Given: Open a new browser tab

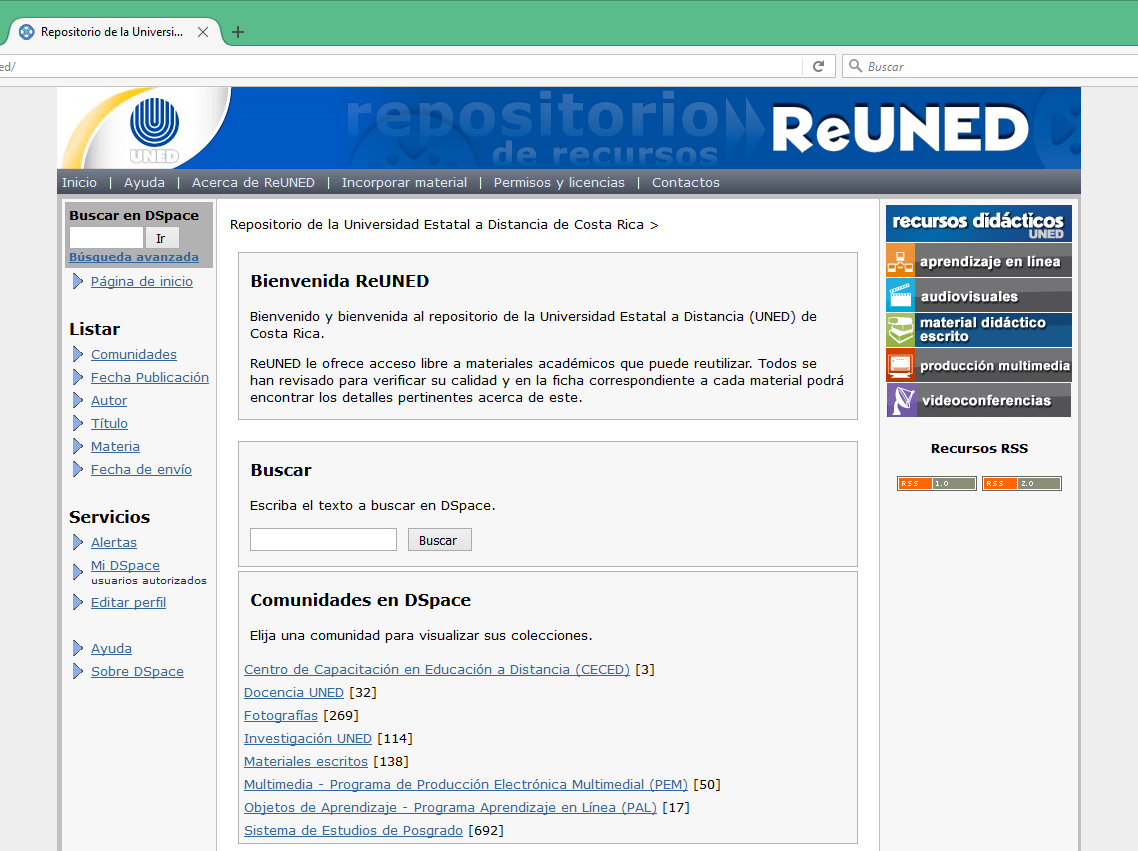Looking at the screenshot, I should (237, 31).
